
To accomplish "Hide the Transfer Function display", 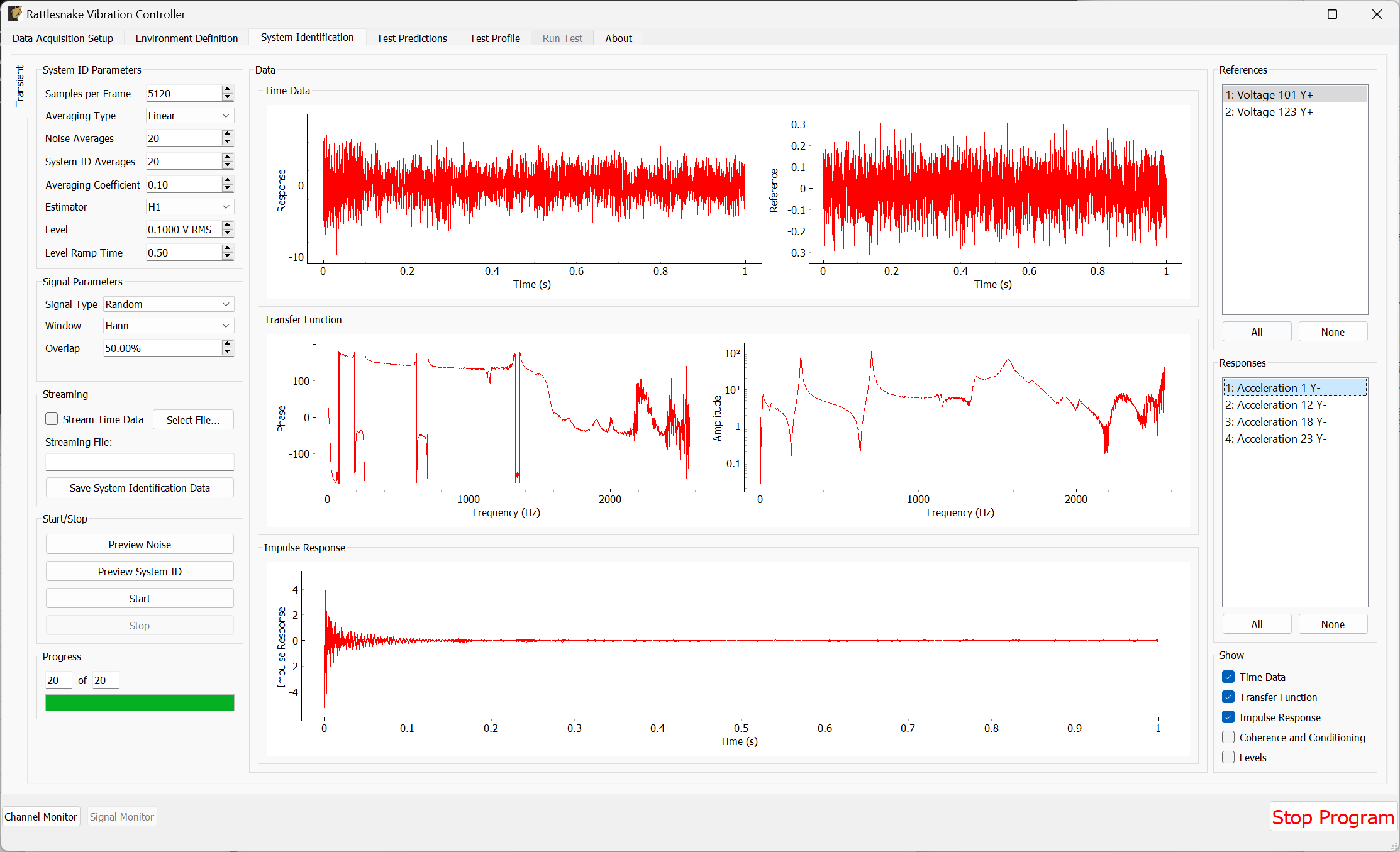I will point(1228,697).
